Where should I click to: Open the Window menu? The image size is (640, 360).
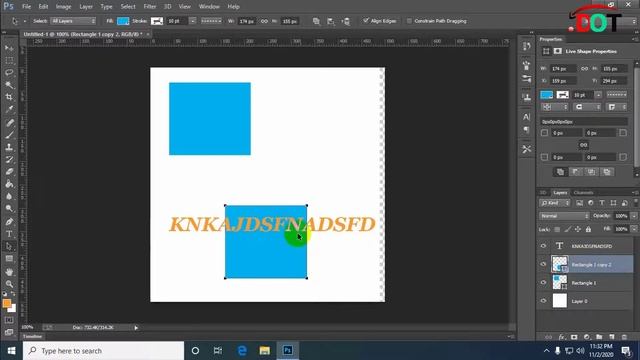tap(209, 7)
